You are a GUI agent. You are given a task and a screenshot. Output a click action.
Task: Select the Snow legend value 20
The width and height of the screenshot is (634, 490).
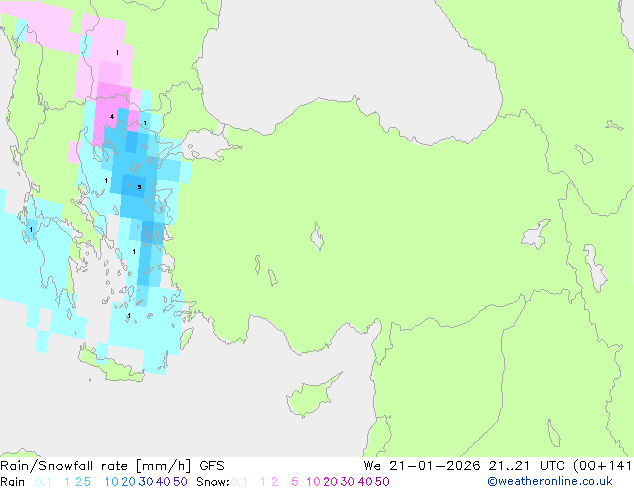pyautogui.click(x=330, y=482)
